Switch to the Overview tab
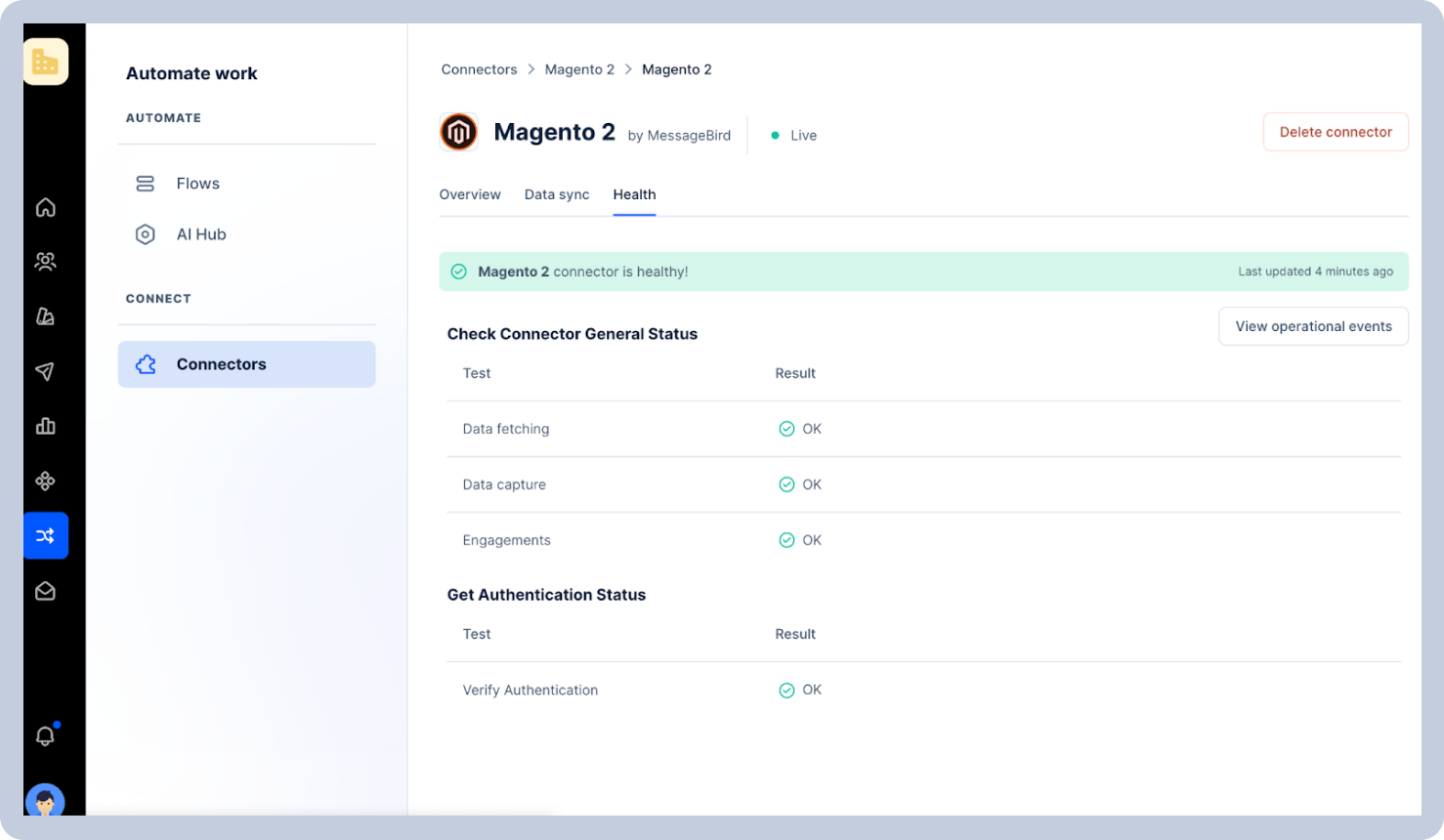The width and height of the screenshot is (1444, 840). tap(470, 194)
